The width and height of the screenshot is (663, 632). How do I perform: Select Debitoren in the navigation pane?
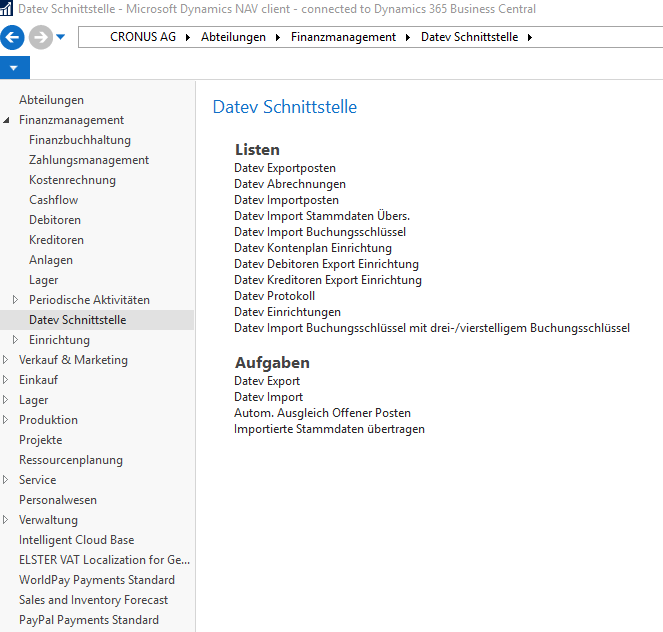55,220
